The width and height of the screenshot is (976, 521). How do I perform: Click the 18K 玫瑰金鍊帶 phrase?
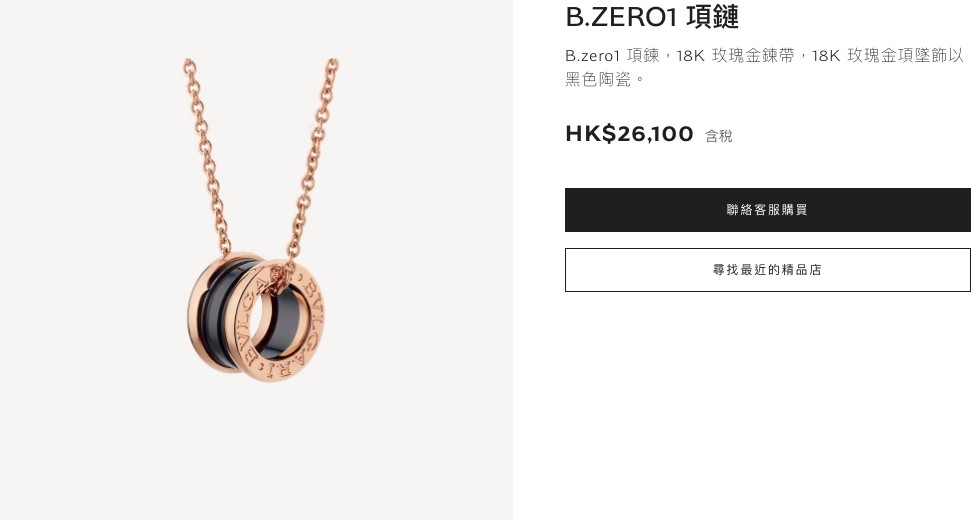[x=734, y=55]
